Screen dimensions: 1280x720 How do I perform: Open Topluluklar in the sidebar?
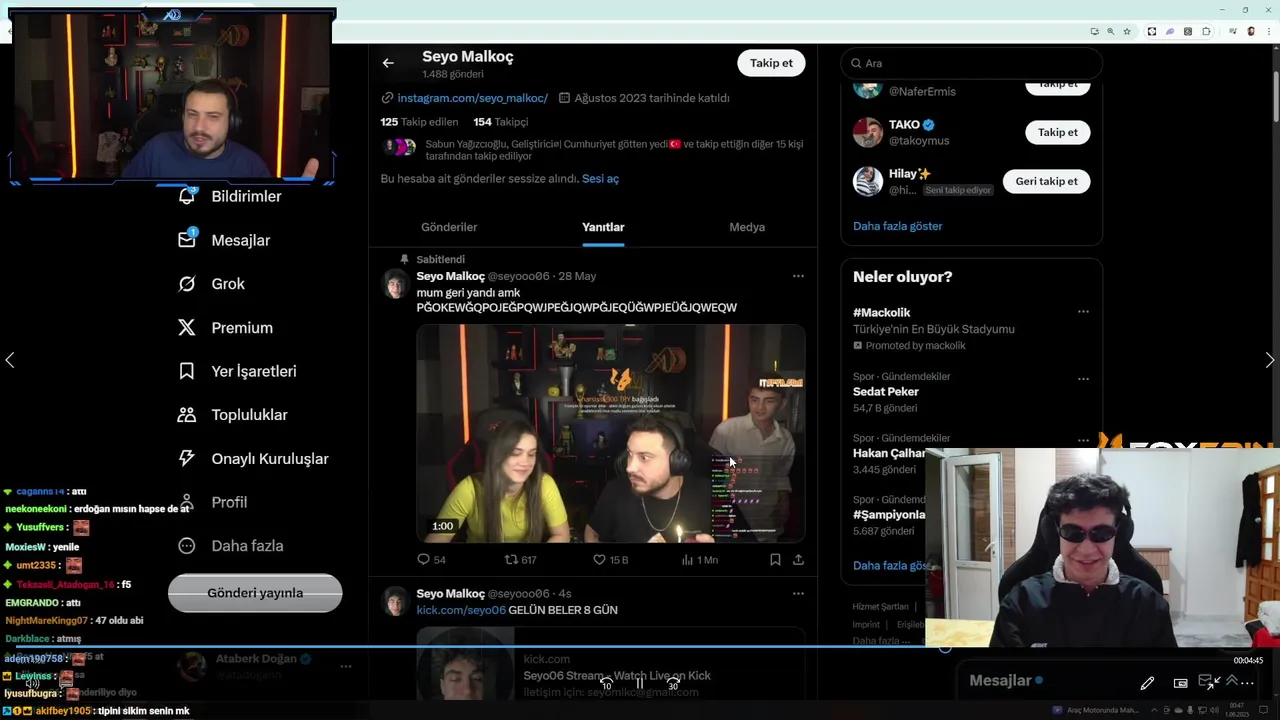[x=234, y=415]
